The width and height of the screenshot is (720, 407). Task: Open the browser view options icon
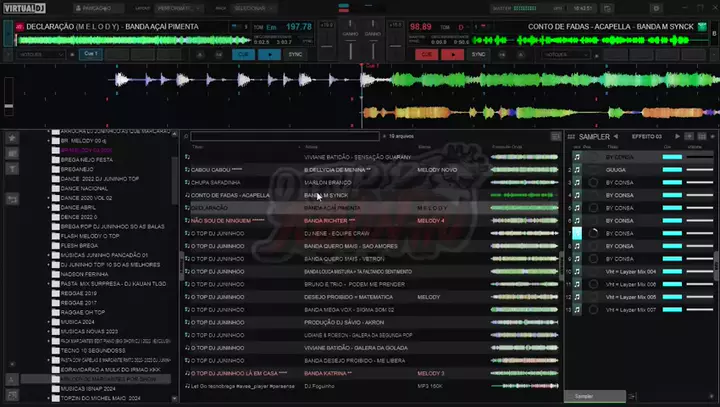pos(556,136)
